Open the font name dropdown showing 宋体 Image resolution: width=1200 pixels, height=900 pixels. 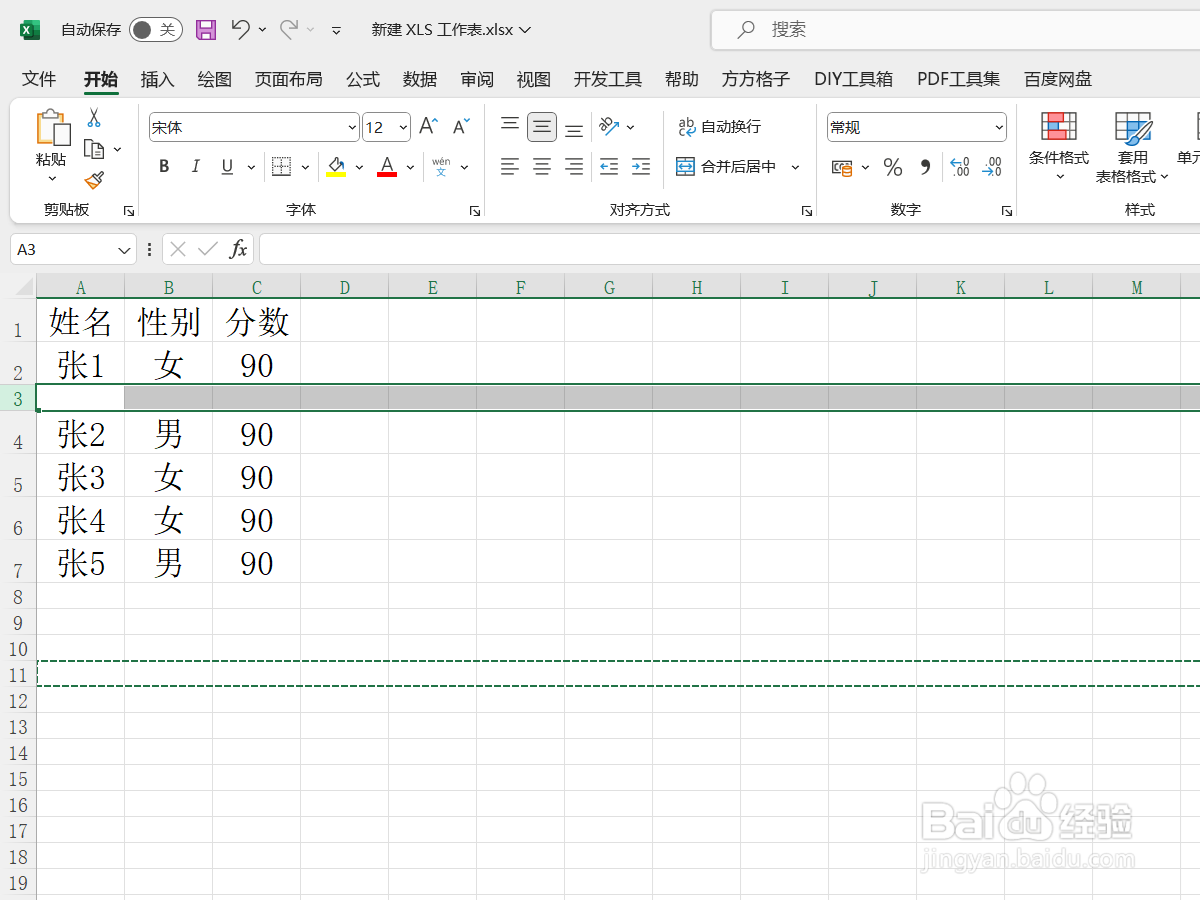[350, 127]
